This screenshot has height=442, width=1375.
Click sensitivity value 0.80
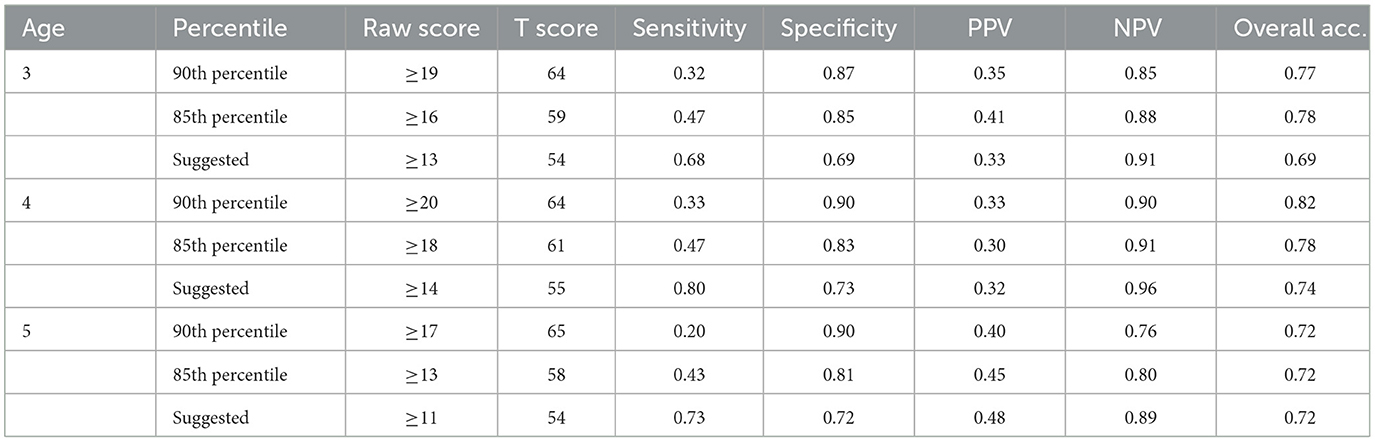[x=689, y=289]
